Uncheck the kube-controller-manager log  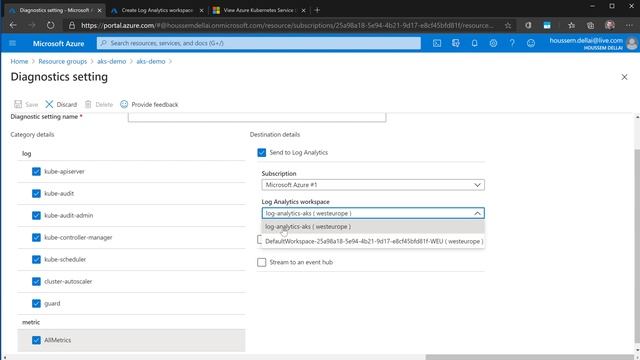pyautogui.click(x=36, y=238)
